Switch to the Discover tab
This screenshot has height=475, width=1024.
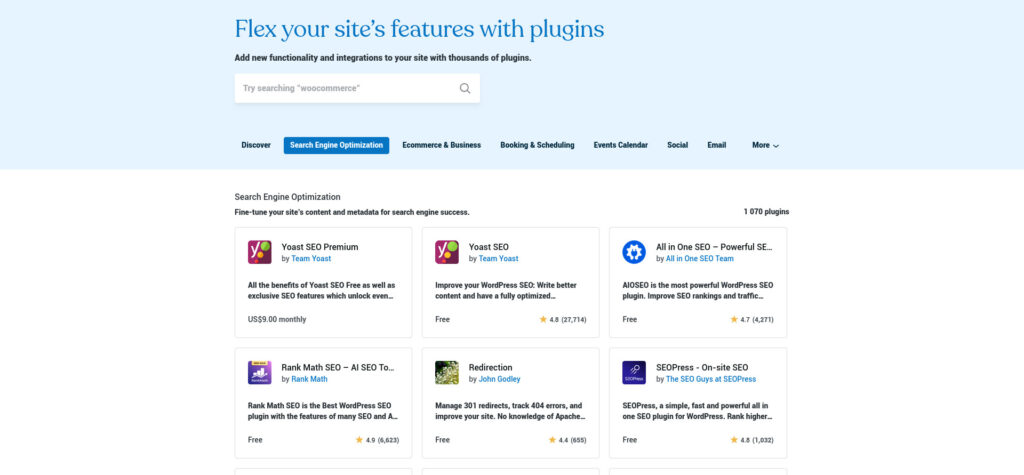pyautogui.click(x=256, y=145)
